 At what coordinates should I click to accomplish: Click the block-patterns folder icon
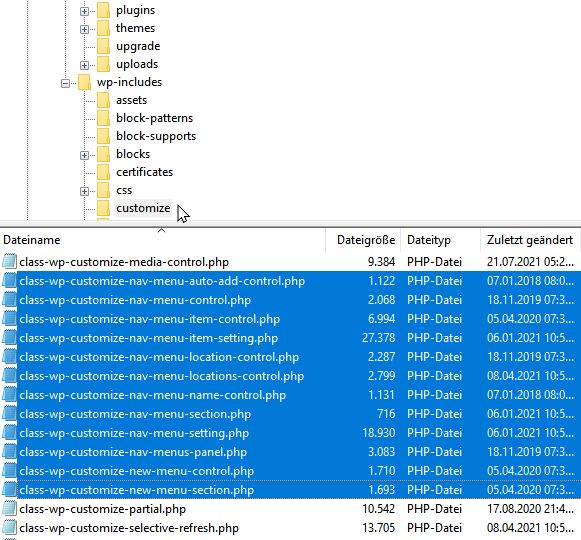click(x=103, y=118)
